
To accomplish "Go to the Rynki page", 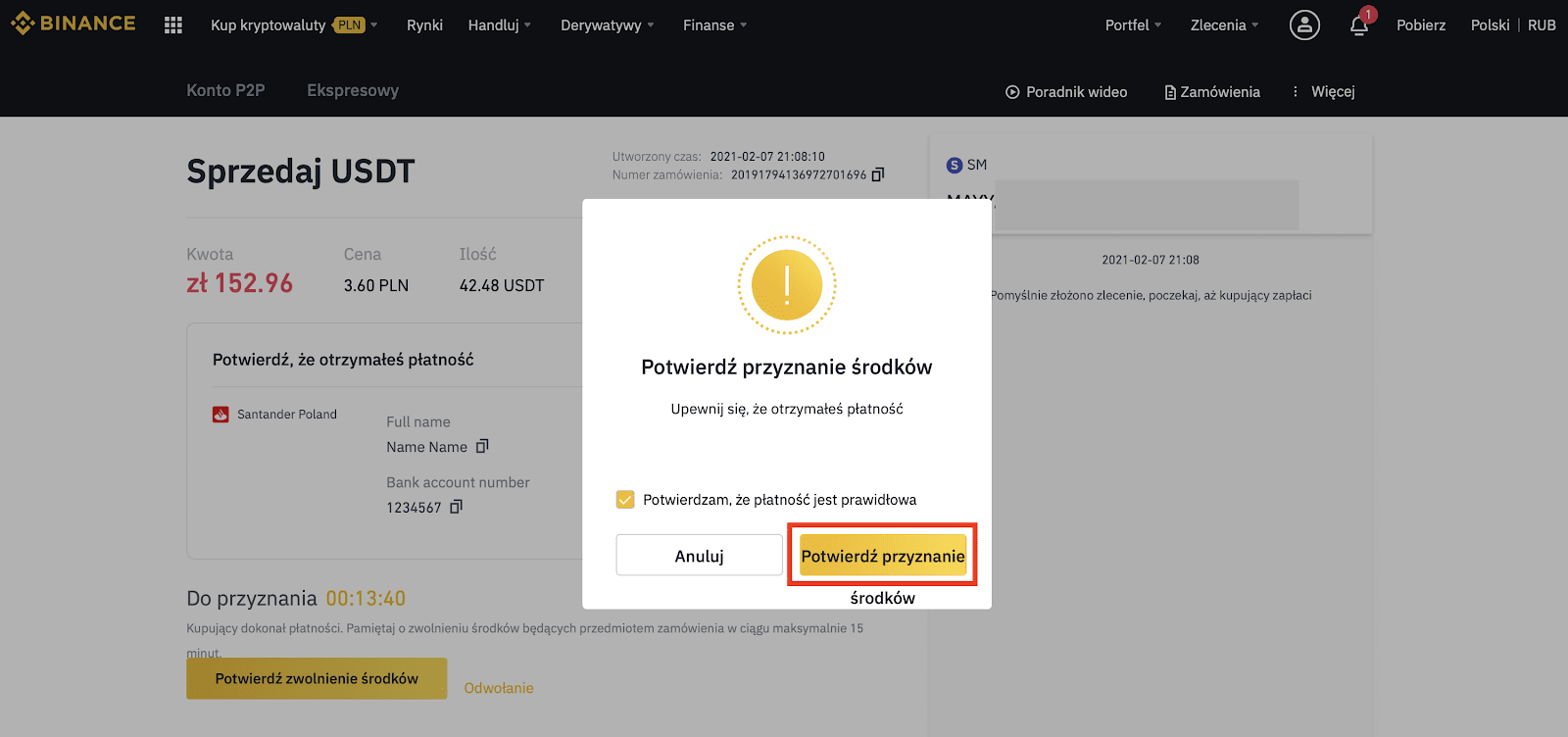I will coord(424,25).
